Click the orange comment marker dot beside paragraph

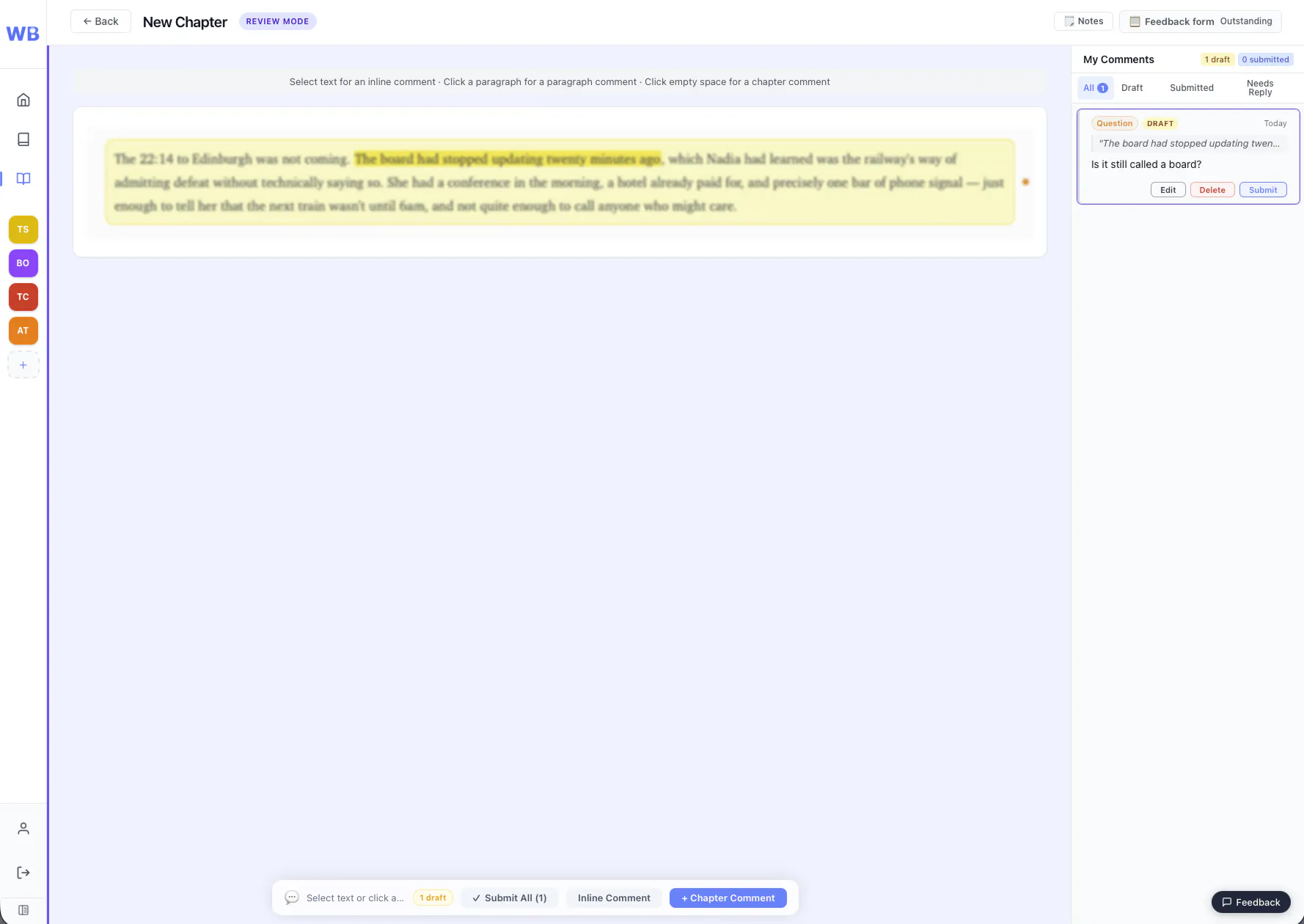click(x=1025, y=182)
